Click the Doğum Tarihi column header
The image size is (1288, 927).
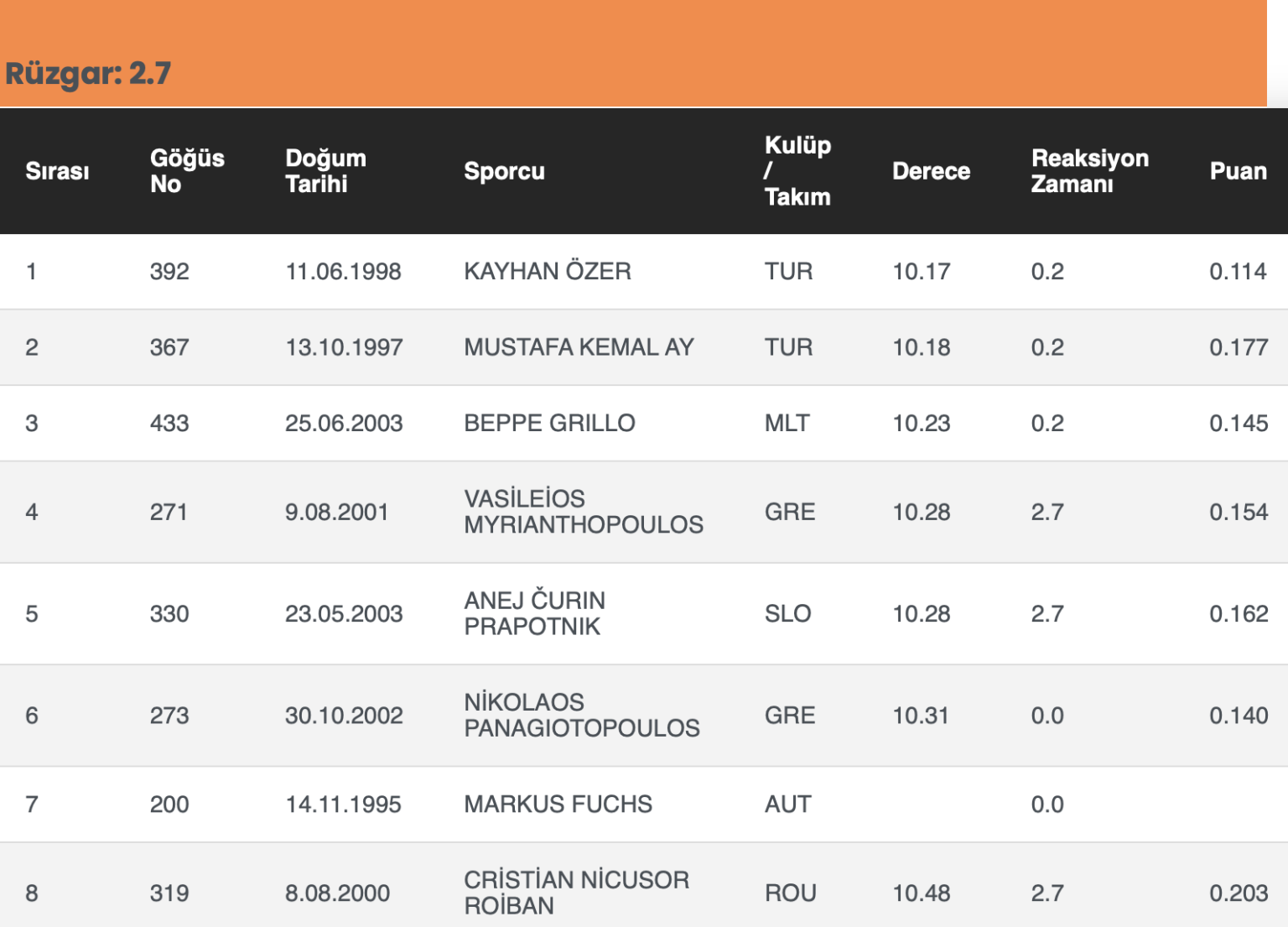click(325, 171)
